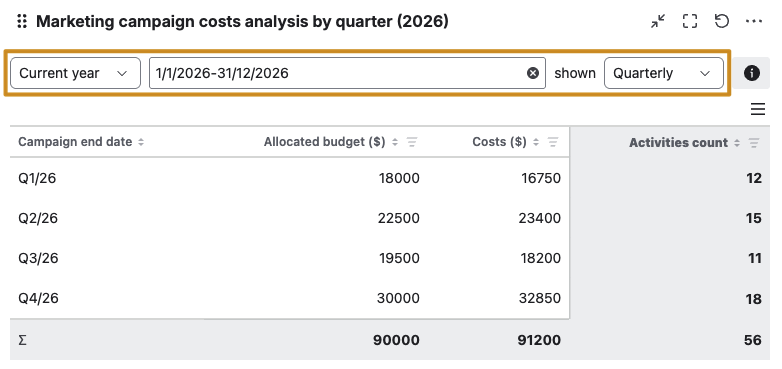Viewport: 782px width, 369px height.
Task: Clear the date range with the X icon
Action: point(533,73)
